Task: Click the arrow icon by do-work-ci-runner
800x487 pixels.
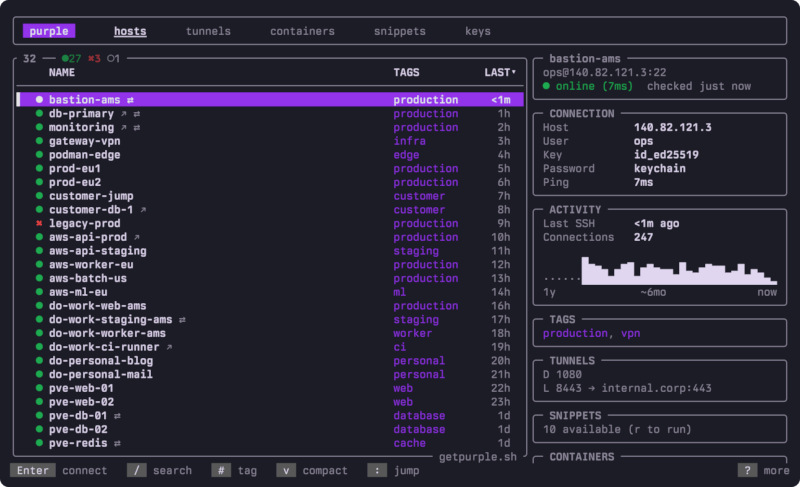Action: (169, 347)
